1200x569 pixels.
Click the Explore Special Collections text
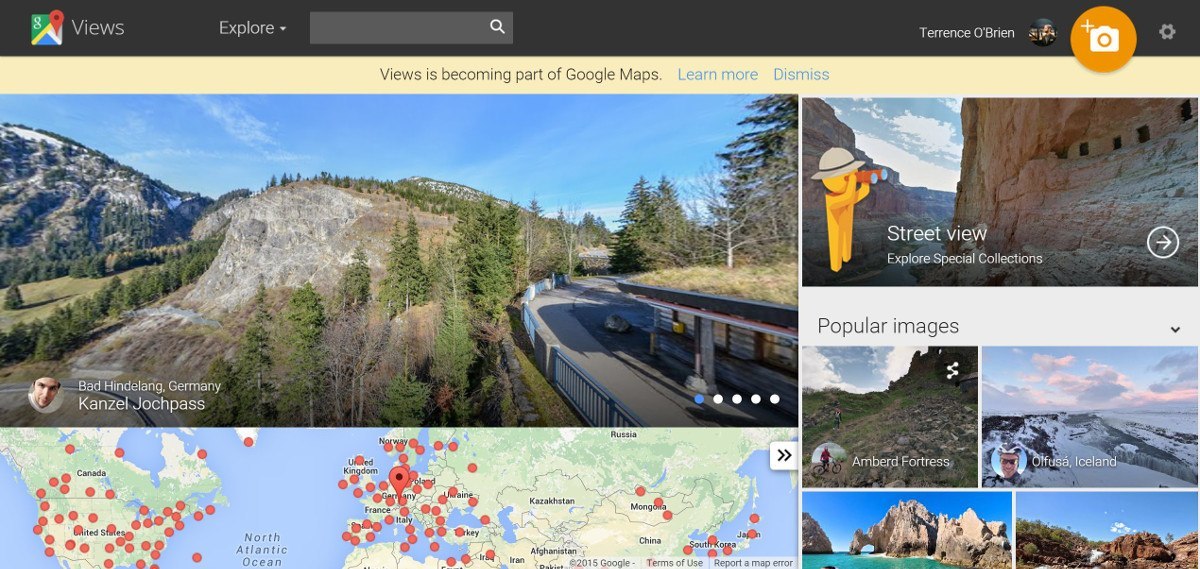[964, 259]
